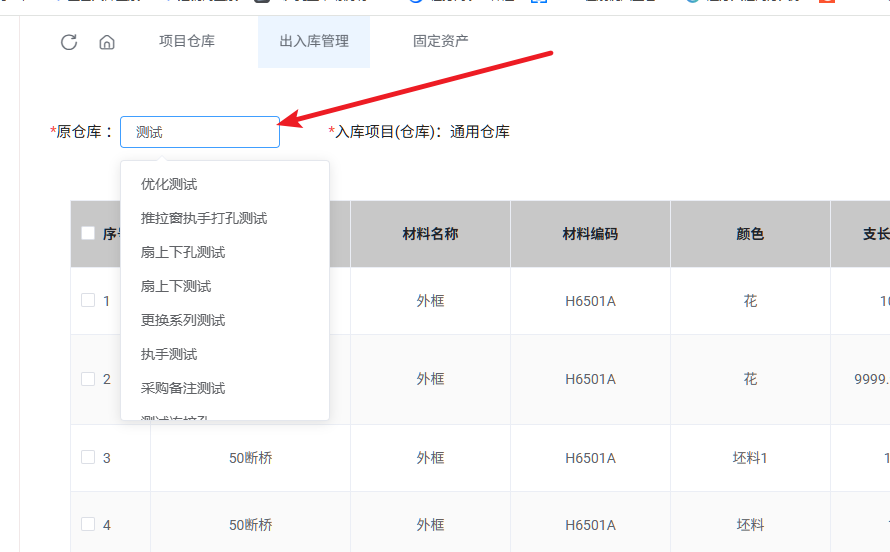
Task: Choose 更换系列测试 in the dropdown list
Action: 183,320
